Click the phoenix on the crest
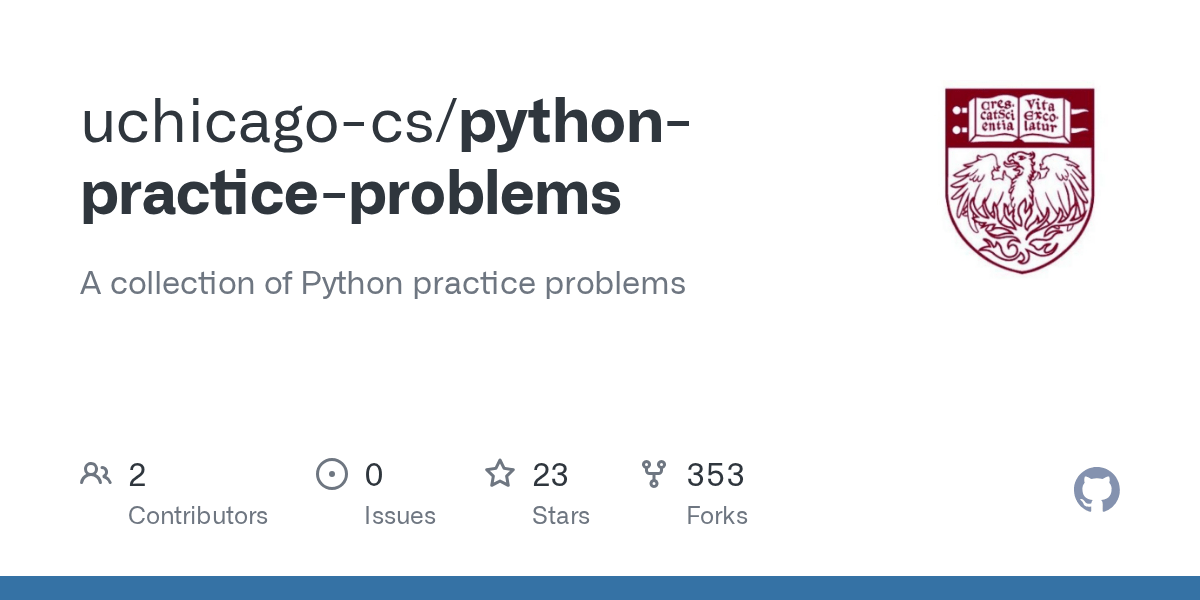This screenshot has height=600, width=1200. coord(1020,205)
